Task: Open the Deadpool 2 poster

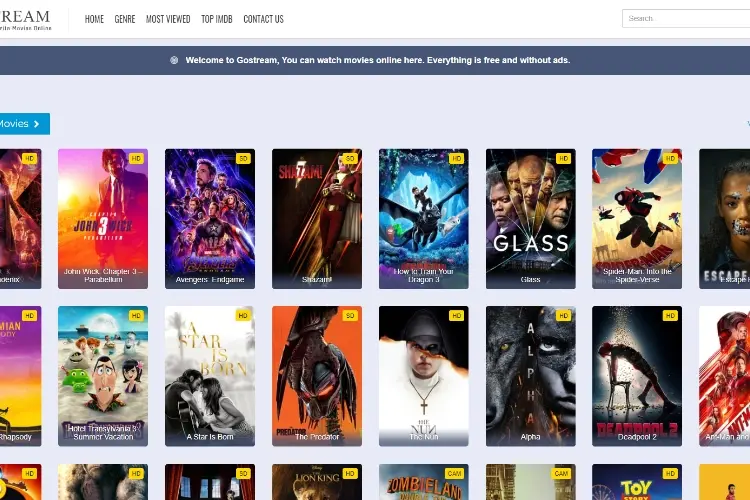Action: 637,376
